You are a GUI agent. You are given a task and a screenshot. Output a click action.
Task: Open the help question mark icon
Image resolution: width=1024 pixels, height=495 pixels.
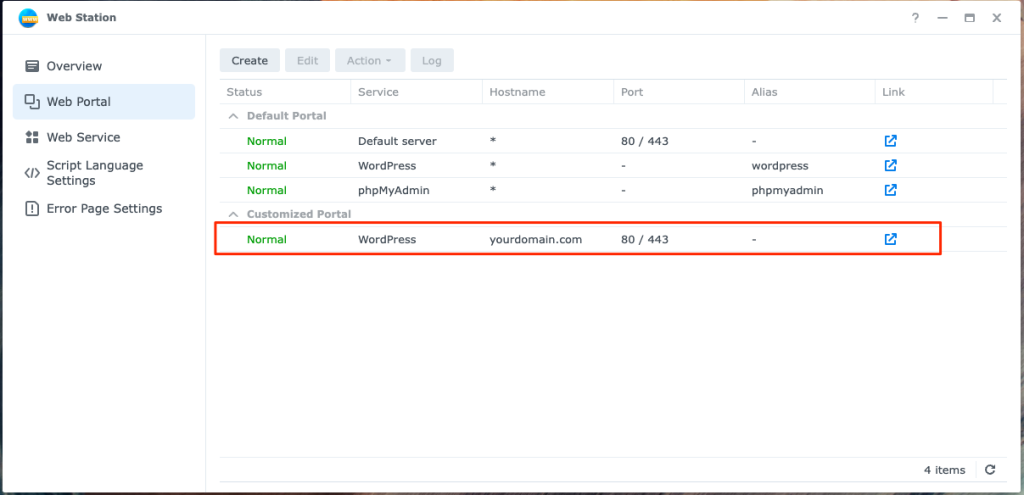pyautogui.click(x=915, y=18)
